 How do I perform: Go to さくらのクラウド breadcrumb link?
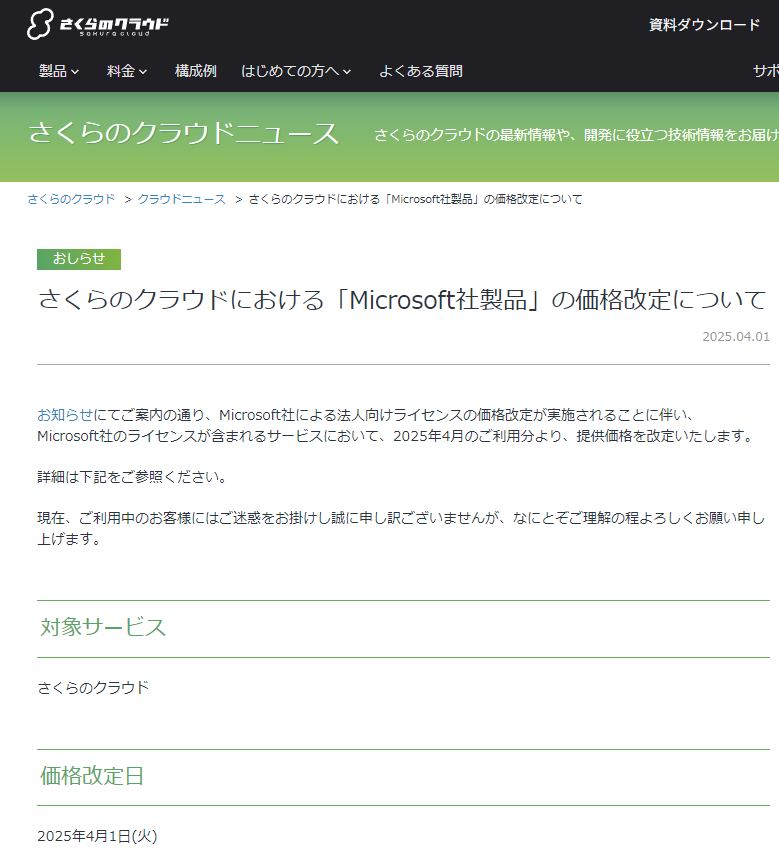71,199
